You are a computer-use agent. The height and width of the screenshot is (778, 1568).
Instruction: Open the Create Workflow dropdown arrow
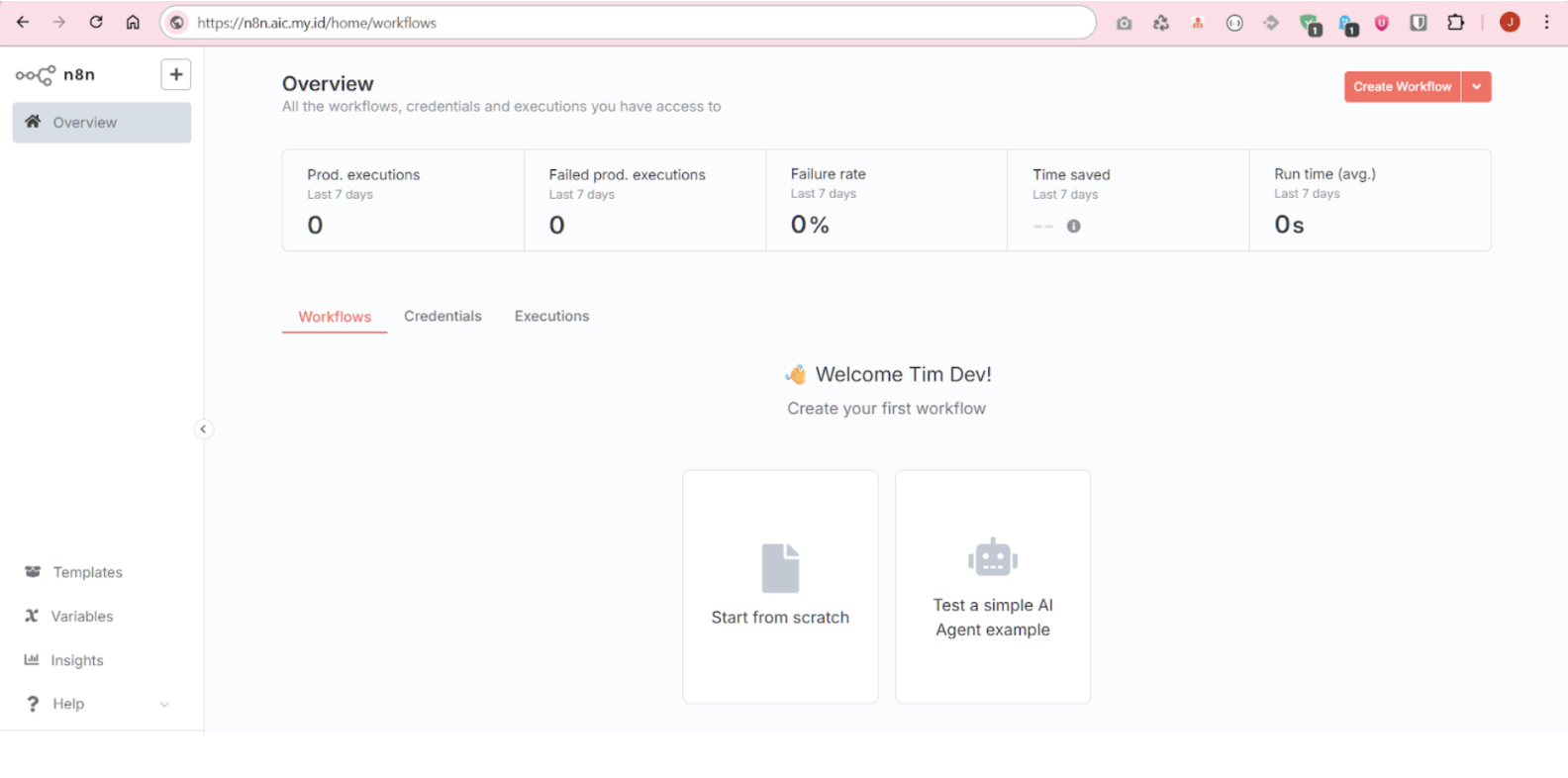1476,87
